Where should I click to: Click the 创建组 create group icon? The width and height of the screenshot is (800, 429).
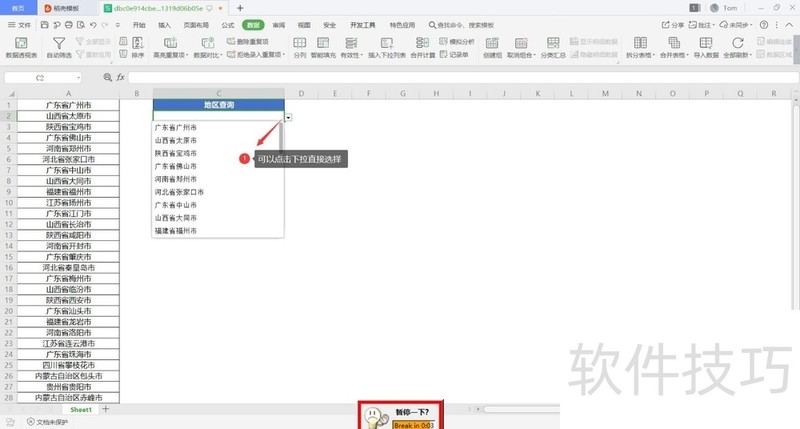tap(491, 47)
